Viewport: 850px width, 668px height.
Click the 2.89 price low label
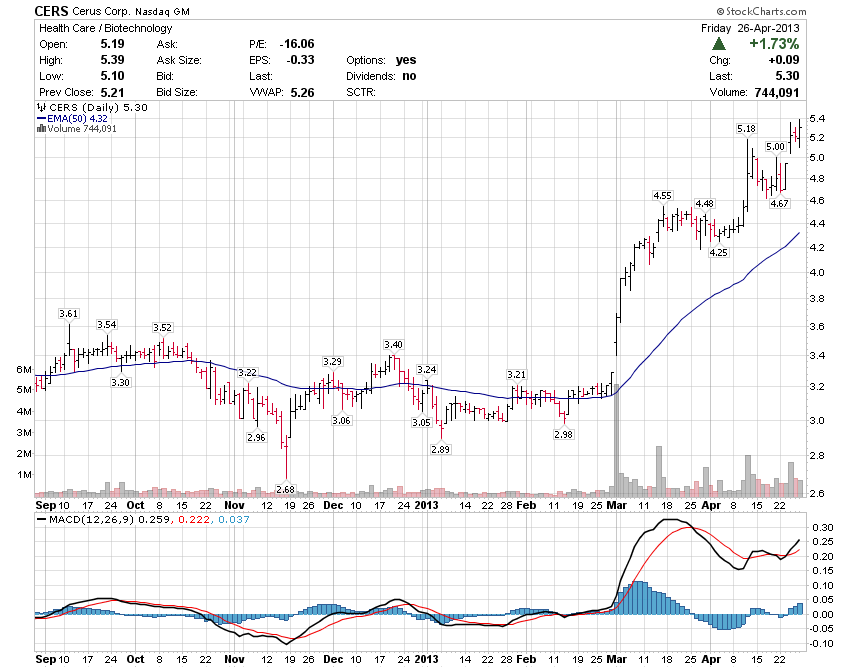click(x=441, y=449)
